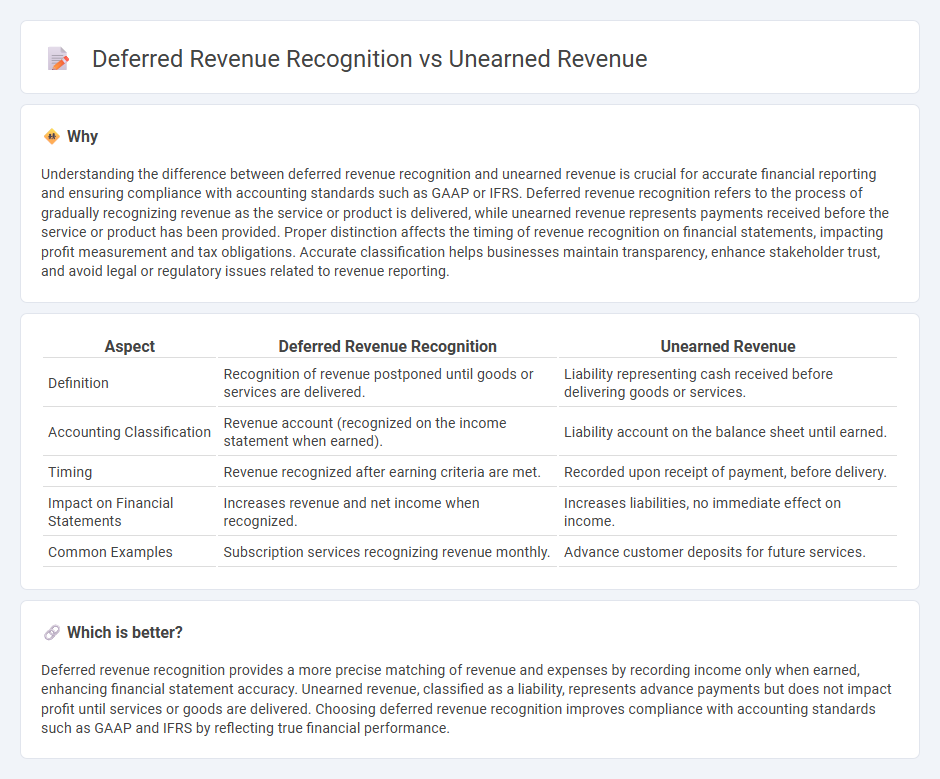Click the chain link icon beside Which is better?

52,633
